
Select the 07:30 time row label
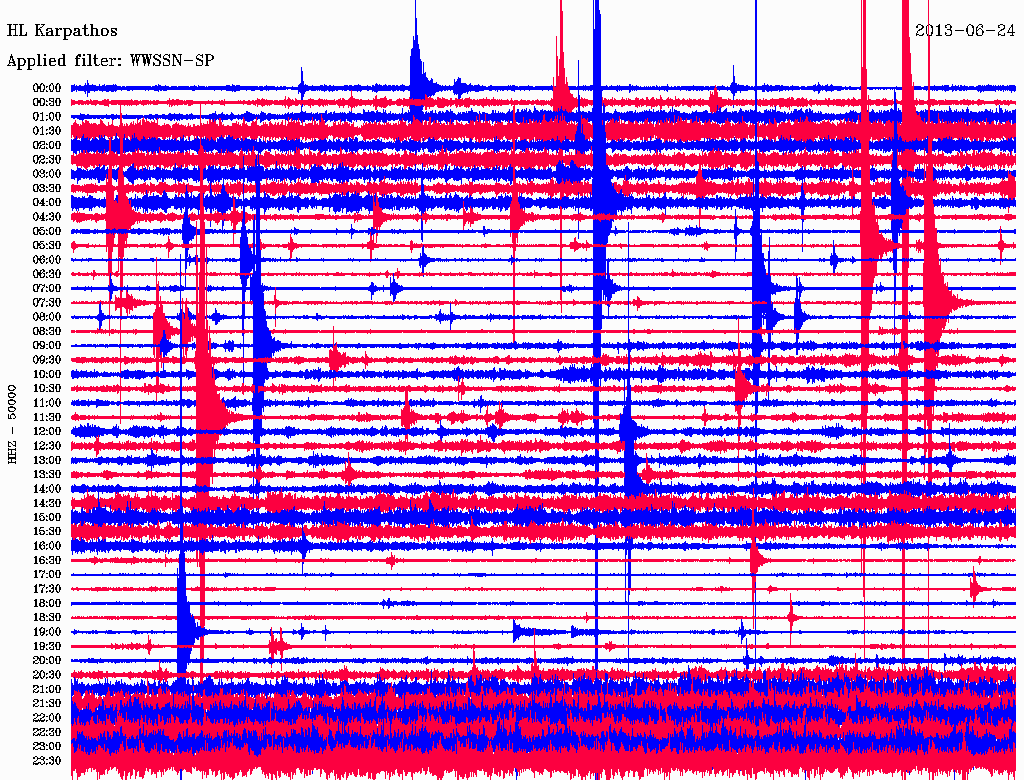point(48,303)
